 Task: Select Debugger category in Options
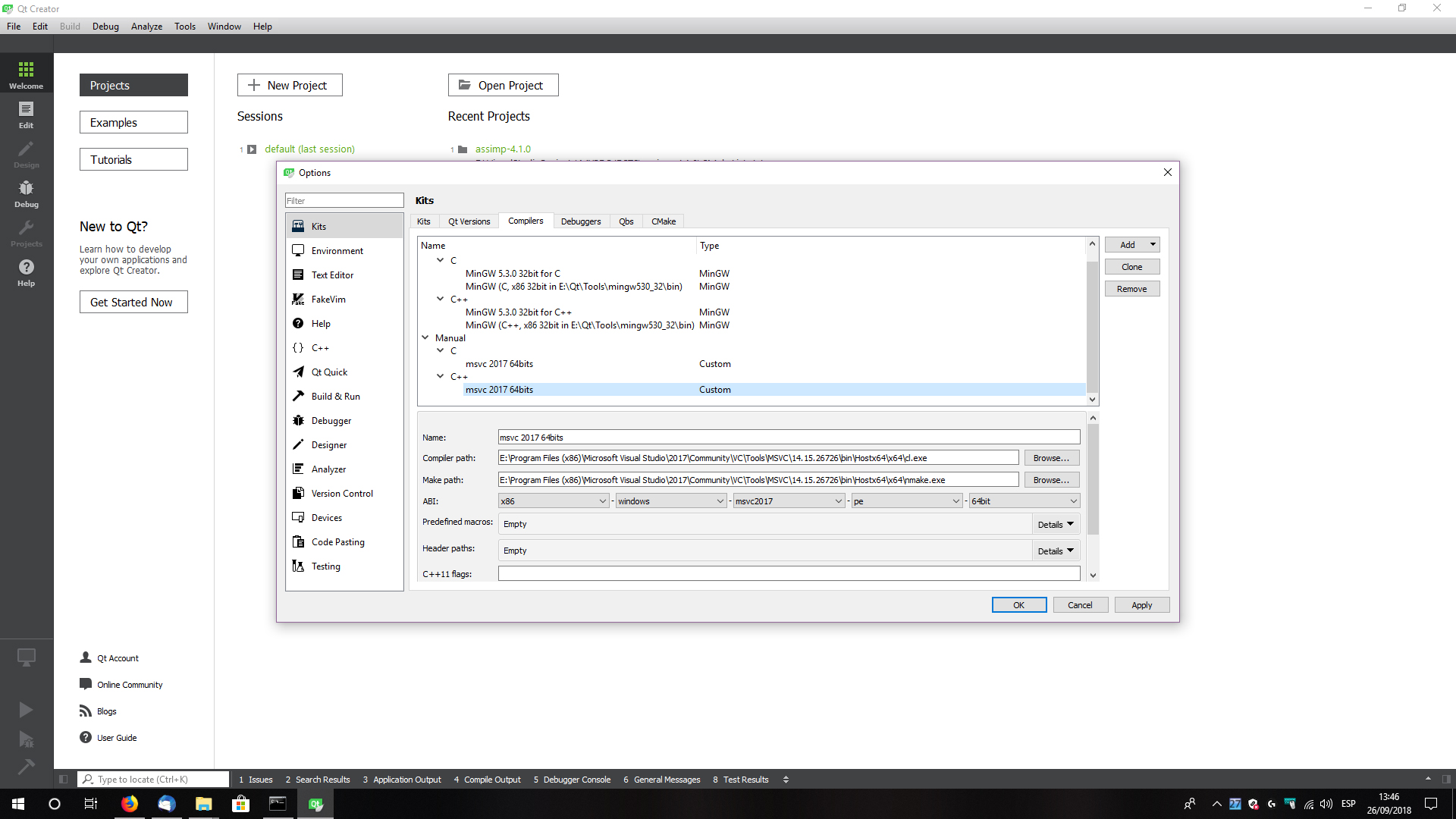(x=344, y=420)
